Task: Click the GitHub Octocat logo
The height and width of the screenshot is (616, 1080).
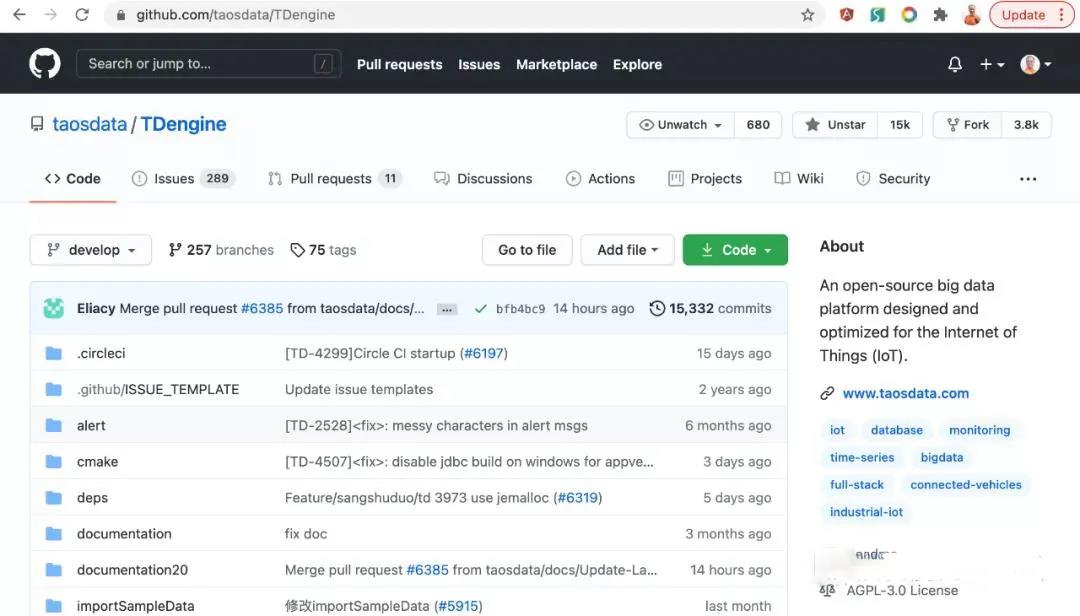Action: point(45,63)
